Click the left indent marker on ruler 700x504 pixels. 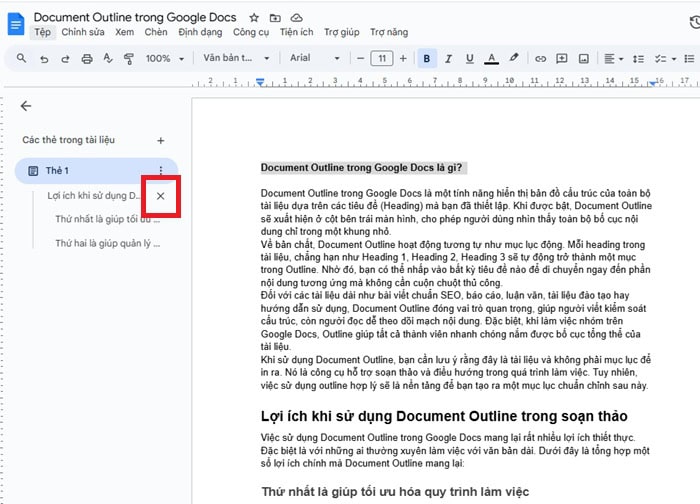pyautogui.click(x=260, y=82)
